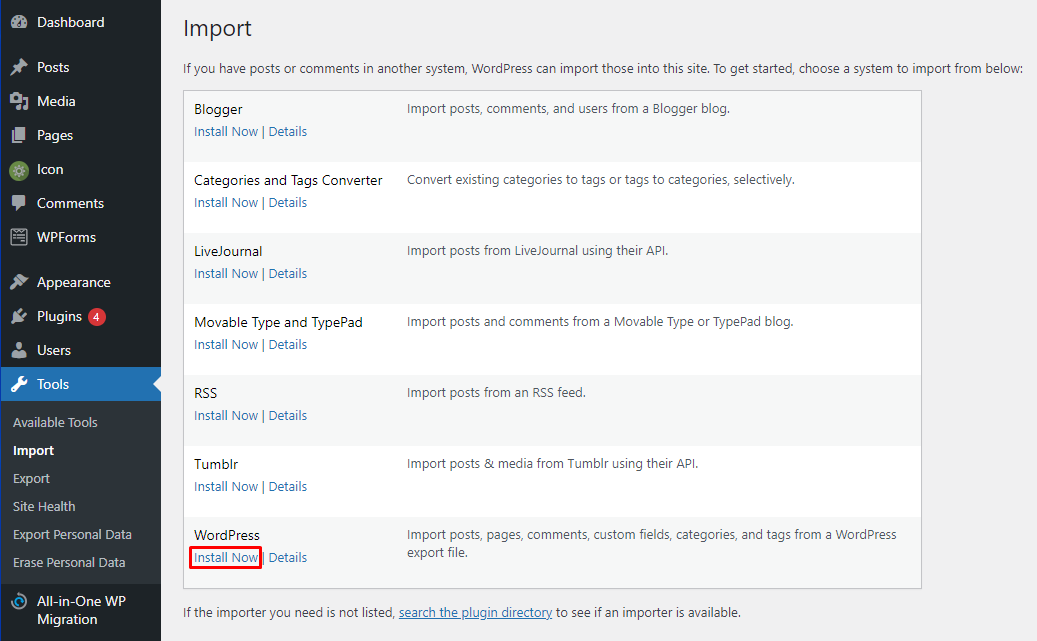This screenshot has width=1037, height=641.
Task: Click the search the plugin directory link
Action: 475,613
